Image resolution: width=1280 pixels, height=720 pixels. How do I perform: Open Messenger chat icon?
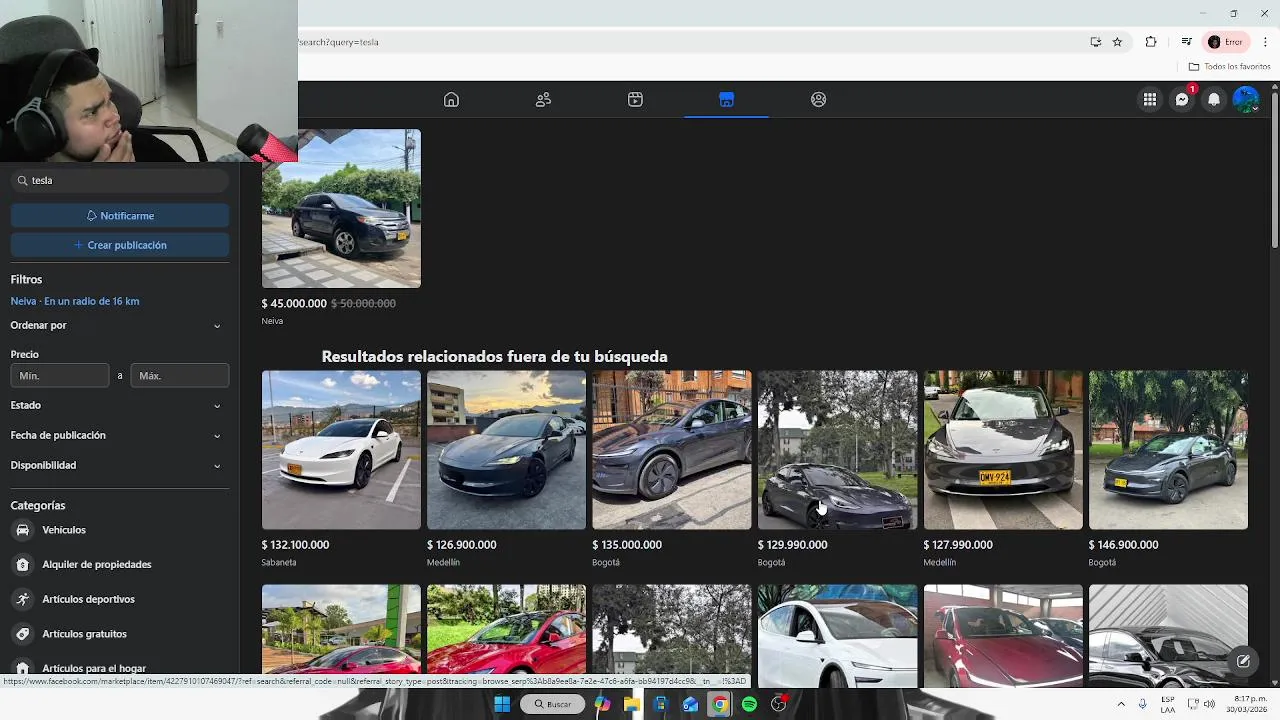coord(1182,99)
